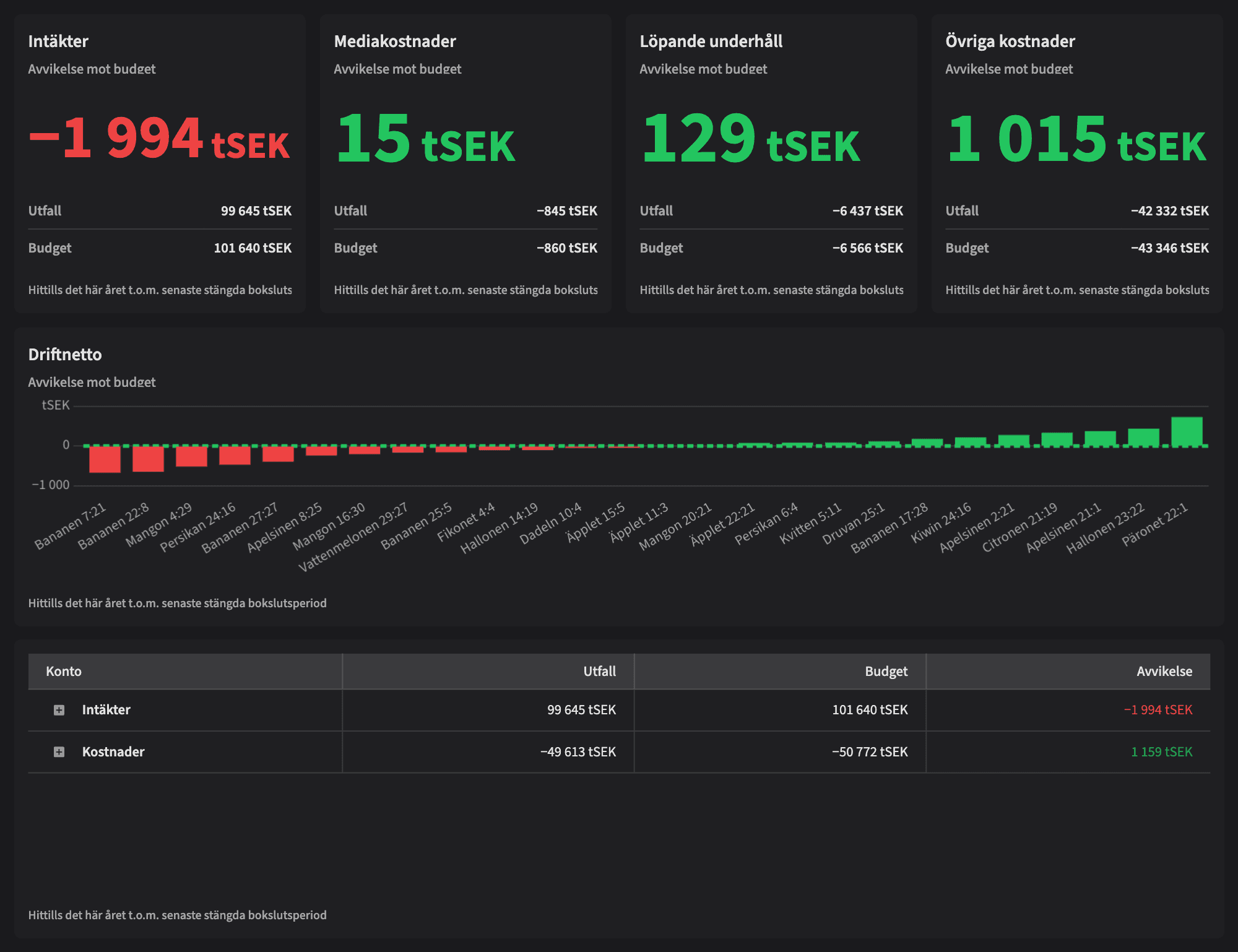Click the Konto column header
The width and height of the screenshot is (1238, 952).
[x=64, y=672]
